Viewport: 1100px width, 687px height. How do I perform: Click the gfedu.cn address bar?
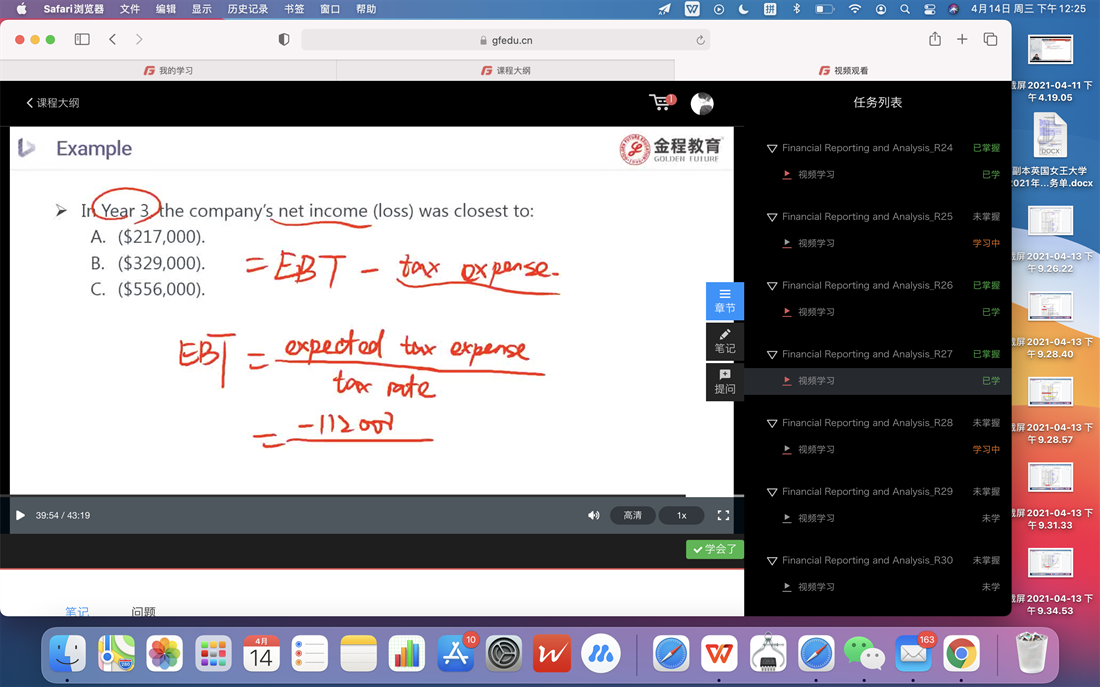[506, 40]
